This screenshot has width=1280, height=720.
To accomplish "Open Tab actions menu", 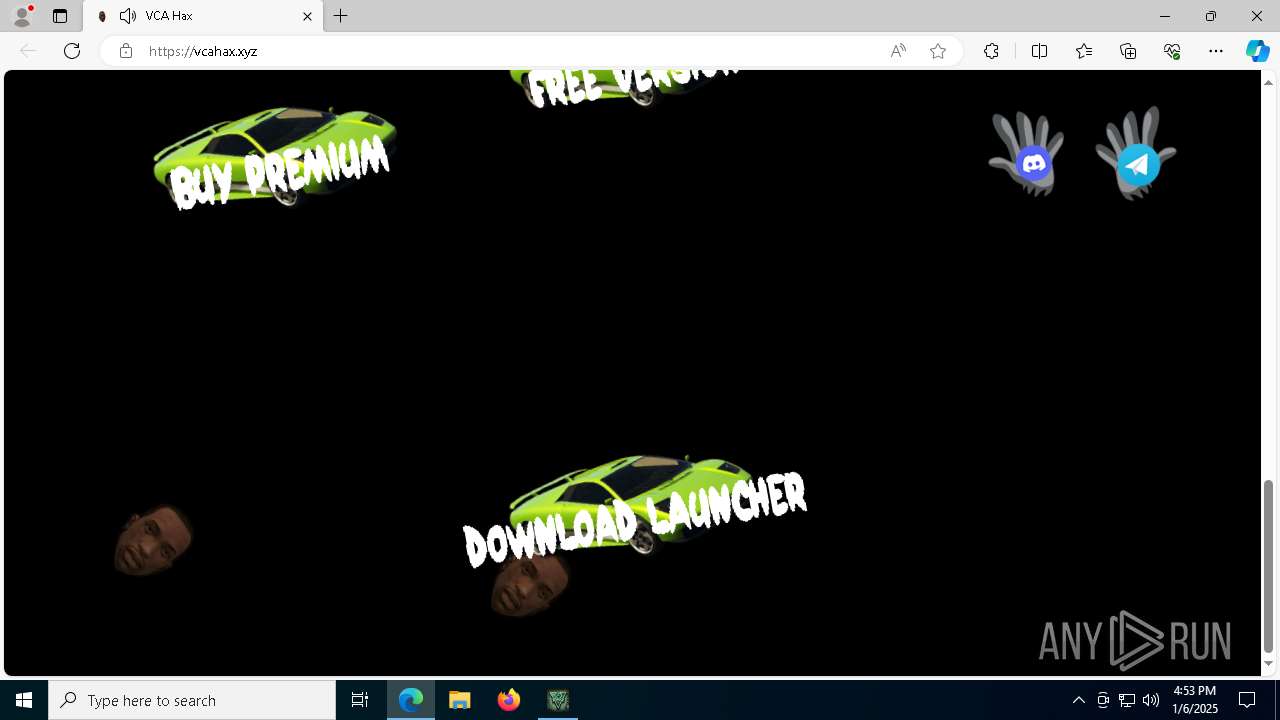I will point(60,16).
